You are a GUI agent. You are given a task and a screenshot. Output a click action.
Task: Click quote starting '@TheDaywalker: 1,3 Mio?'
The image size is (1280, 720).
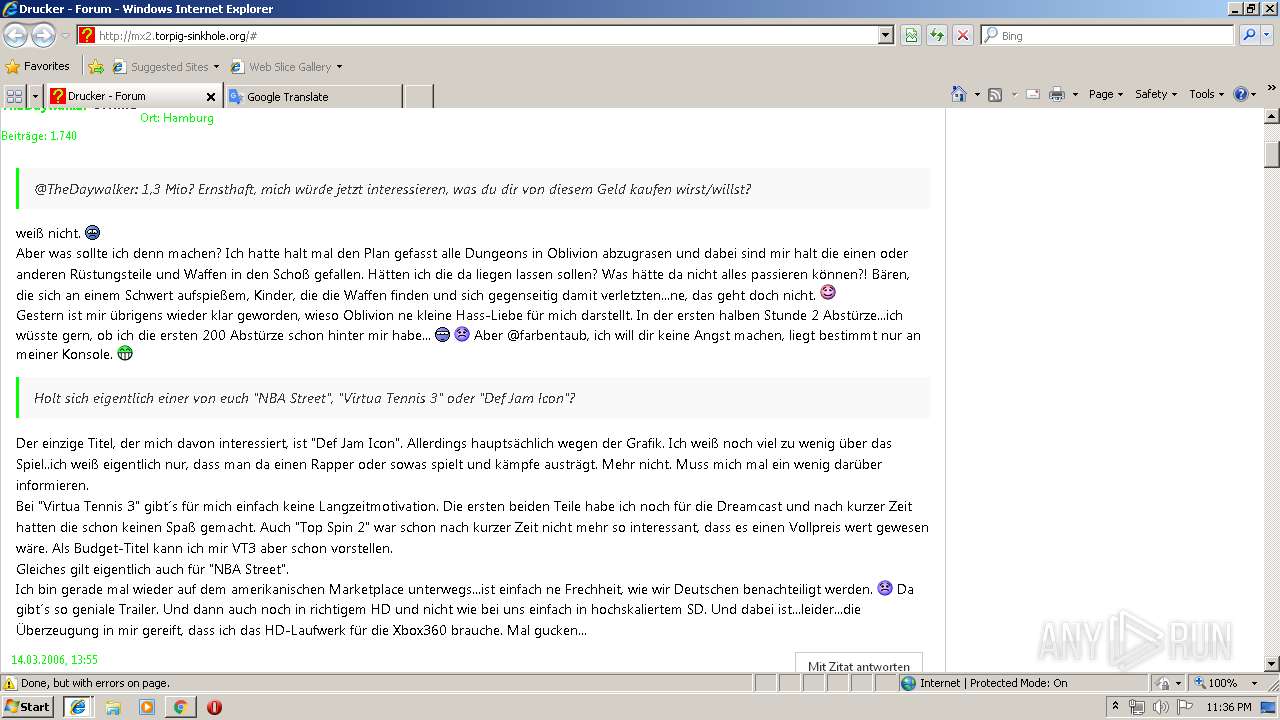point(473,189)
